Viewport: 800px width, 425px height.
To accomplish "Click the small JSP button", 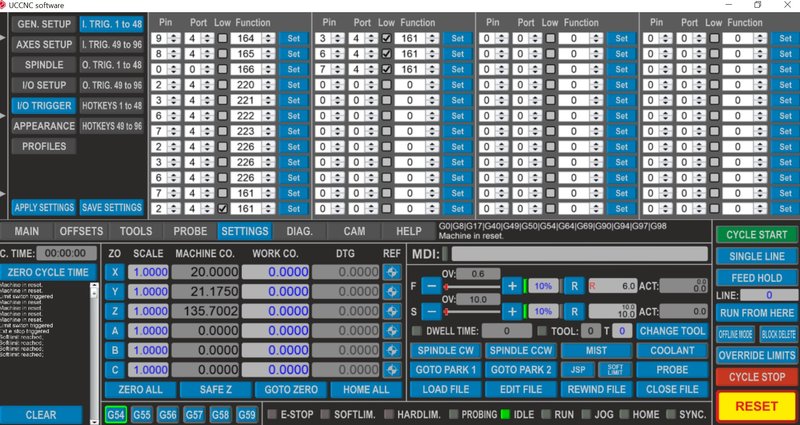I will point(577,370).
